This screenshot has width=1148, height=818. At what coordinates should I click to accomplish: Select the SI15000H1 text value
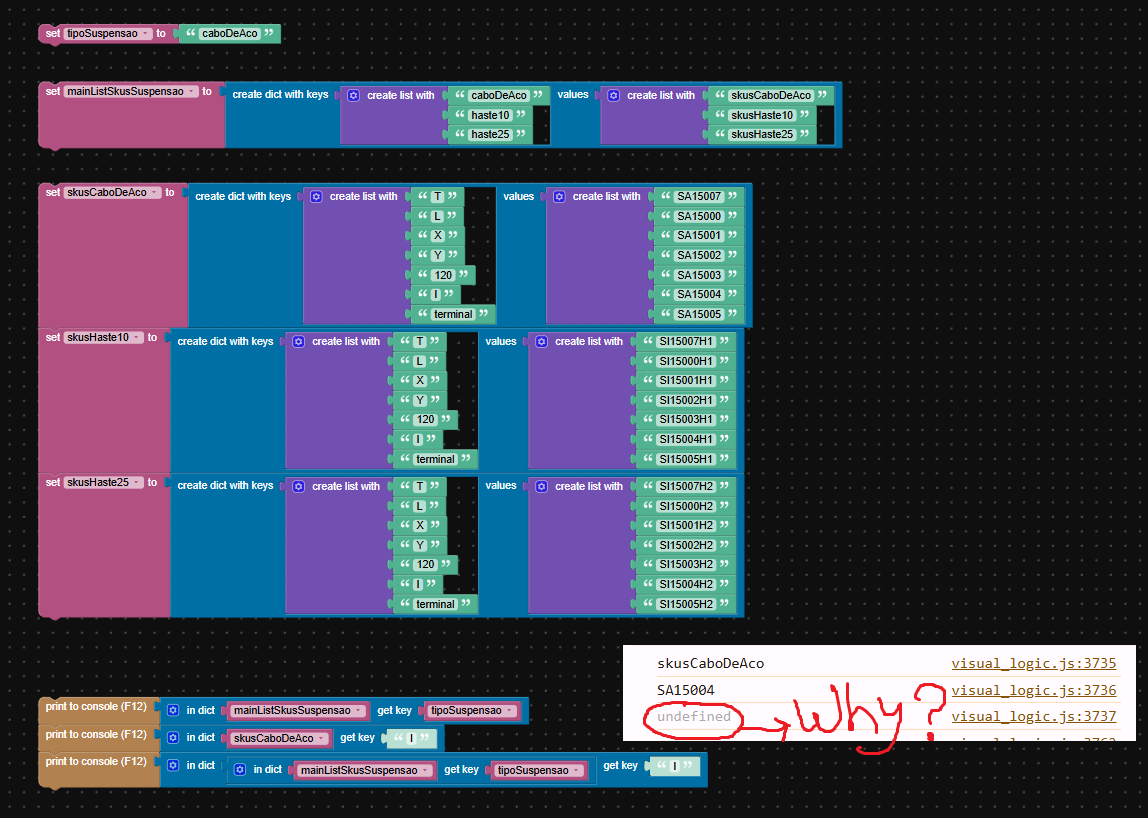pyautogui.click(x=686, y=361)
